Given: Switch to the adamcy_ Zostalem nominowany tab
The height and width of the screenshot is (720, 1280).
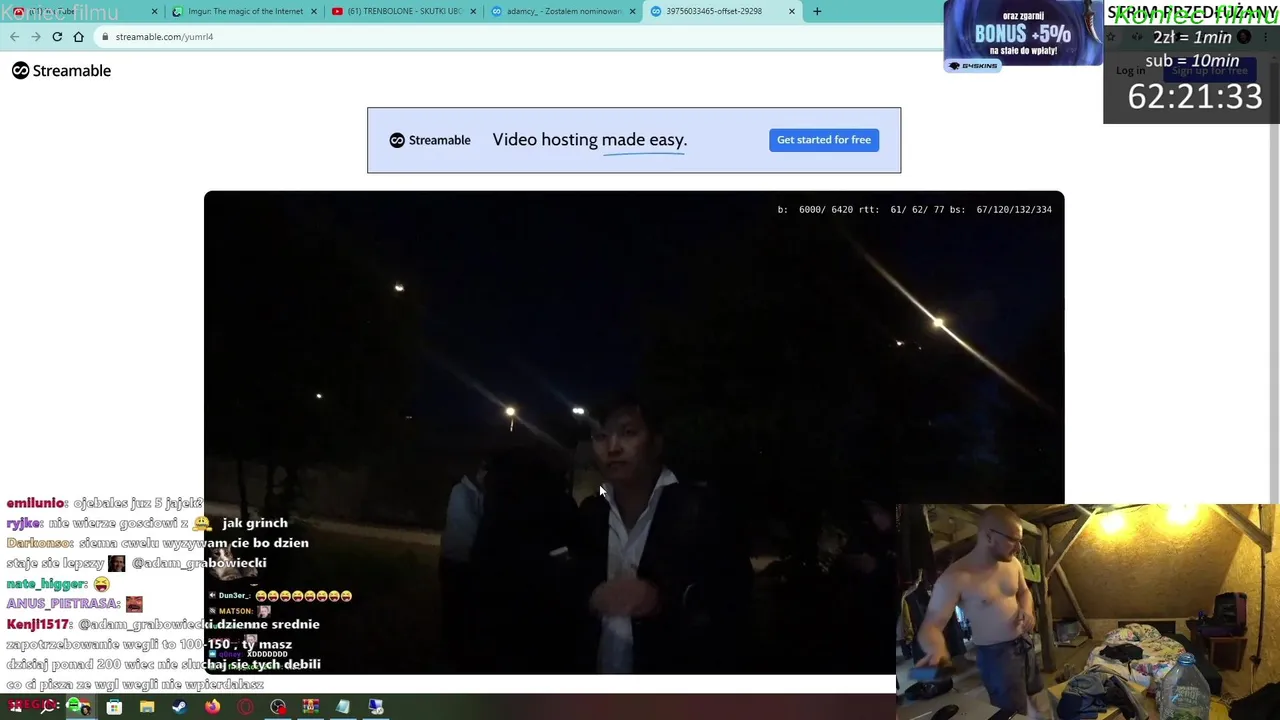Looking at the screenshot, I should pos(563,11).
